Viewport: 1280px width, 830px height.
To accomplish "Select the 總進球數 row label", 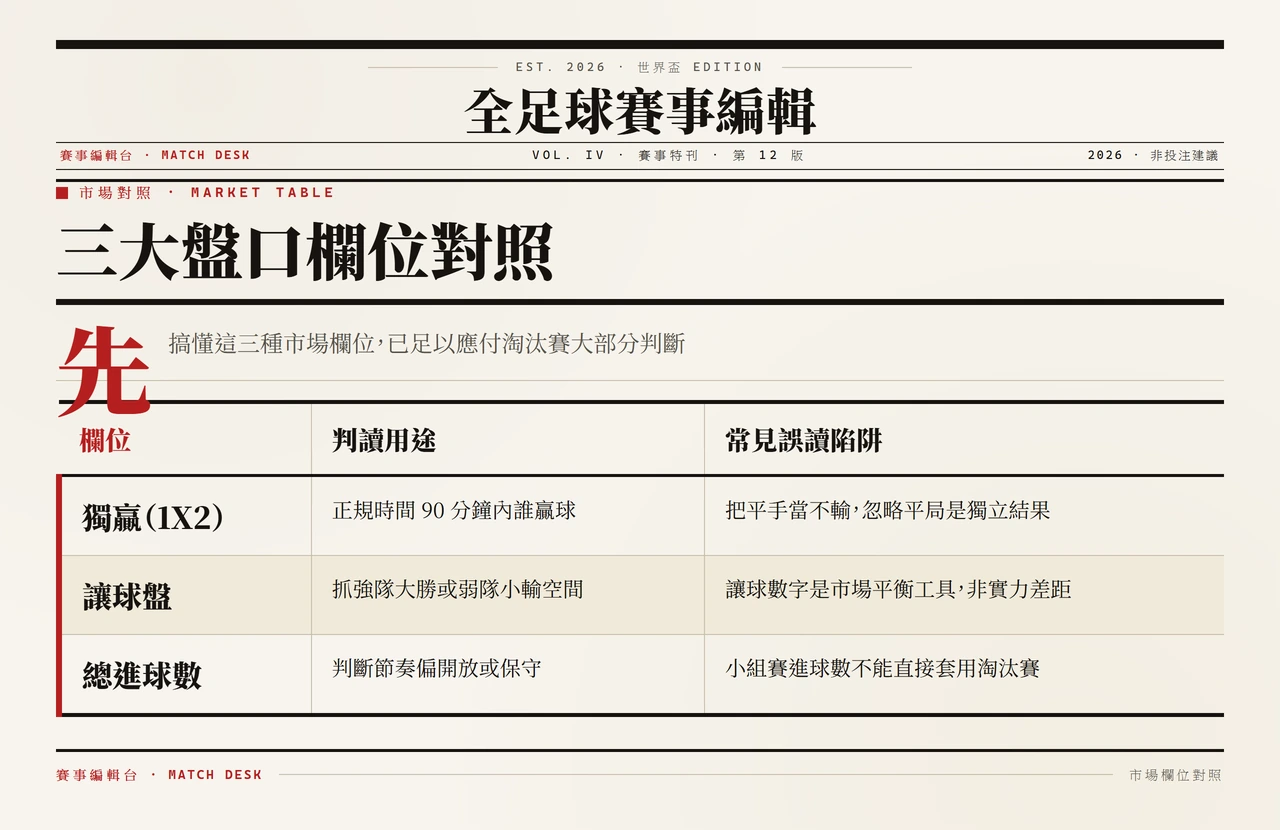I will (x=142, y=676).
